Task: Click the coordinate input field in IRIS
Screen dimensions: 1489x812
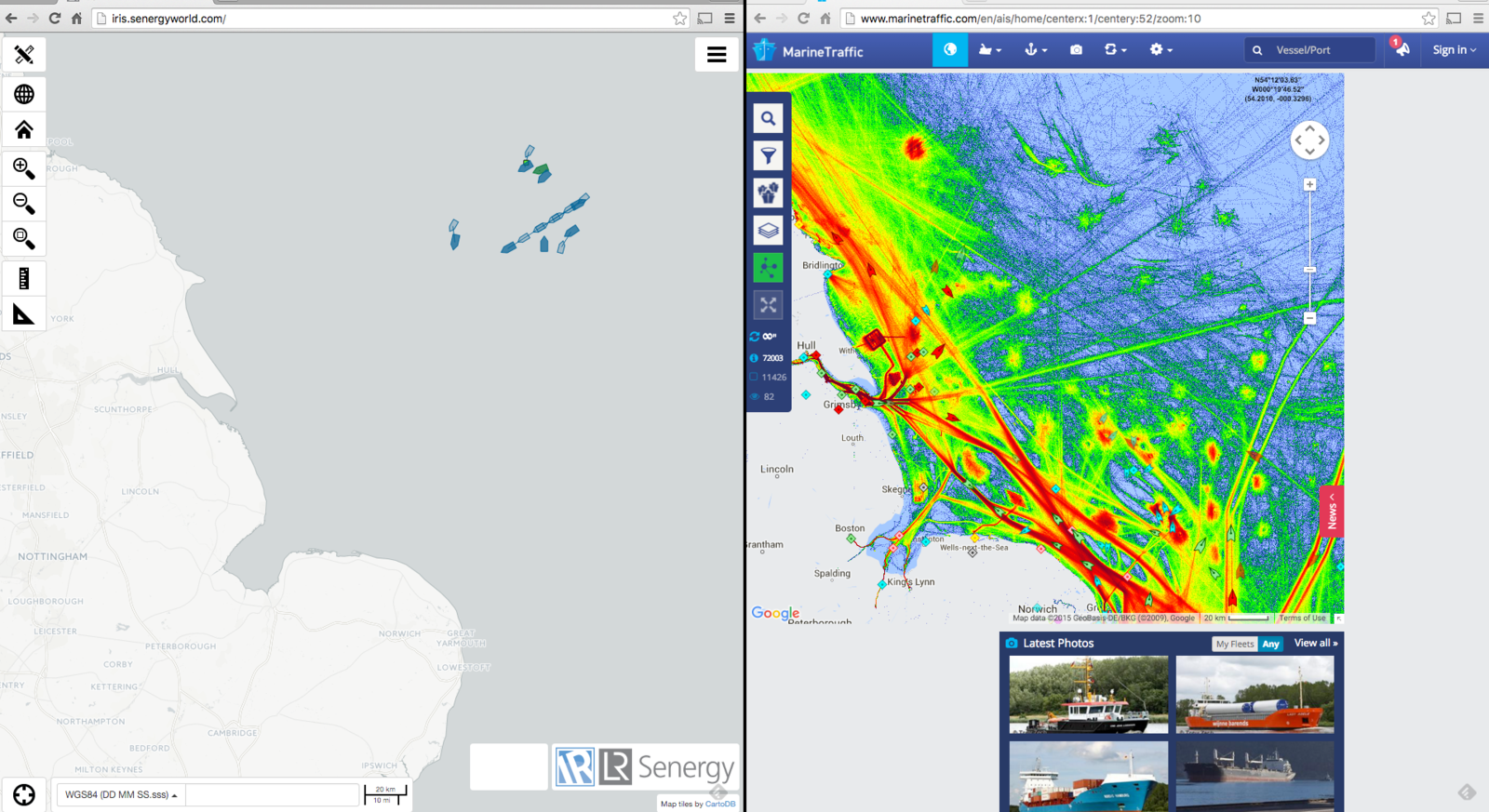Action: (x=272, y=794)
